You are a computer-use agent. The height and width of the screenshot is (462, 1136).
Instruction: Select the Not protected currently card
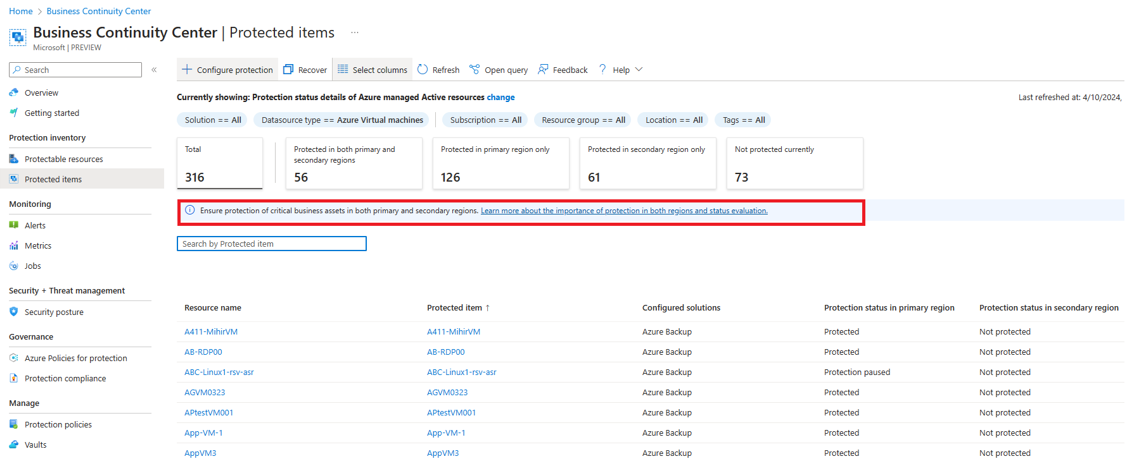click(795, 164)
